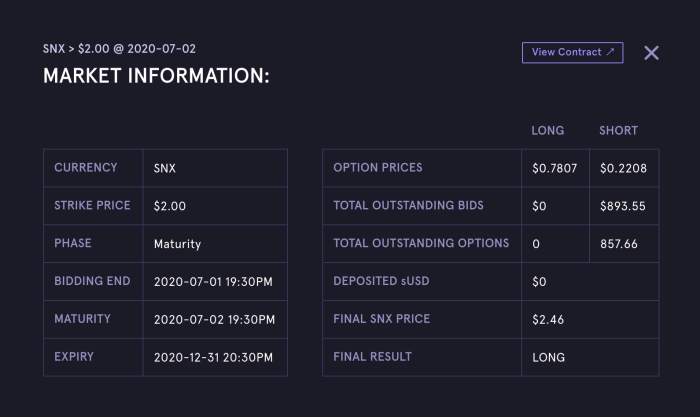This screenshot has height=417, width=700.
Task: Select the final SNX price $2.46
Action: pyautogui.click(x=548, y=320)
